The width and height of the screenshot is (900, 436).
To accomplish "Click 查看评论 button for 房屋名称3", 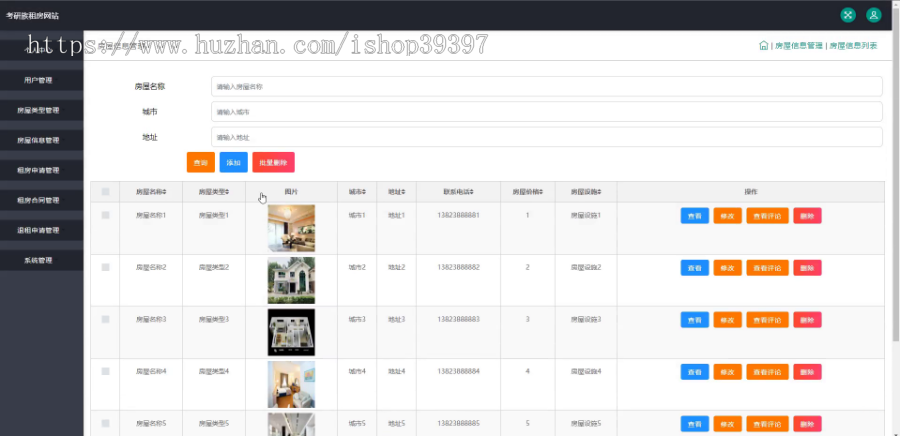I will 767,320.
